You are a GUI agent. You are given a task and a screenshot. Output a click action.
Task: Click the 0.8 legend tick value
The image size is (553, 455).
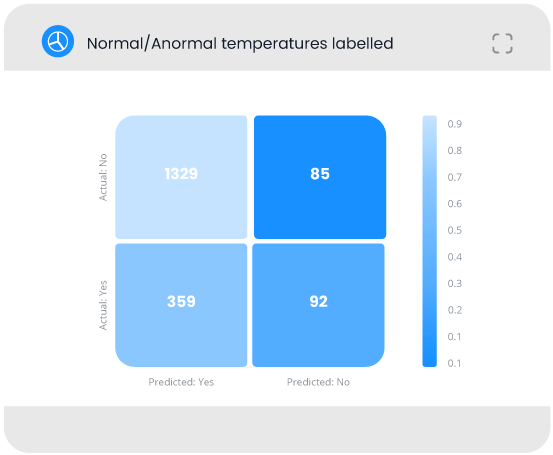[x=455, y=151]
